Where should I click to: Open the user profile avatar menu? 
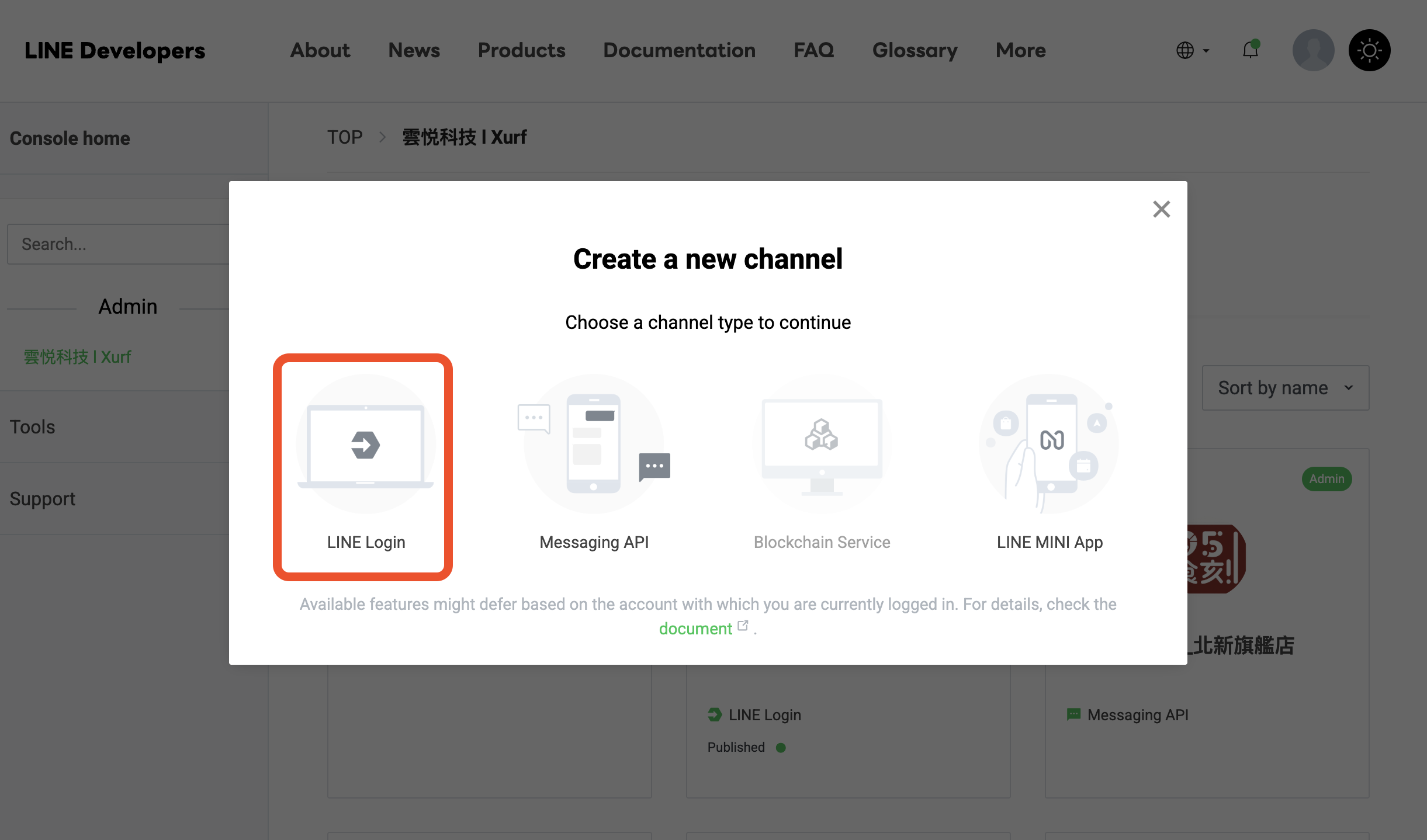point(1313,50)
